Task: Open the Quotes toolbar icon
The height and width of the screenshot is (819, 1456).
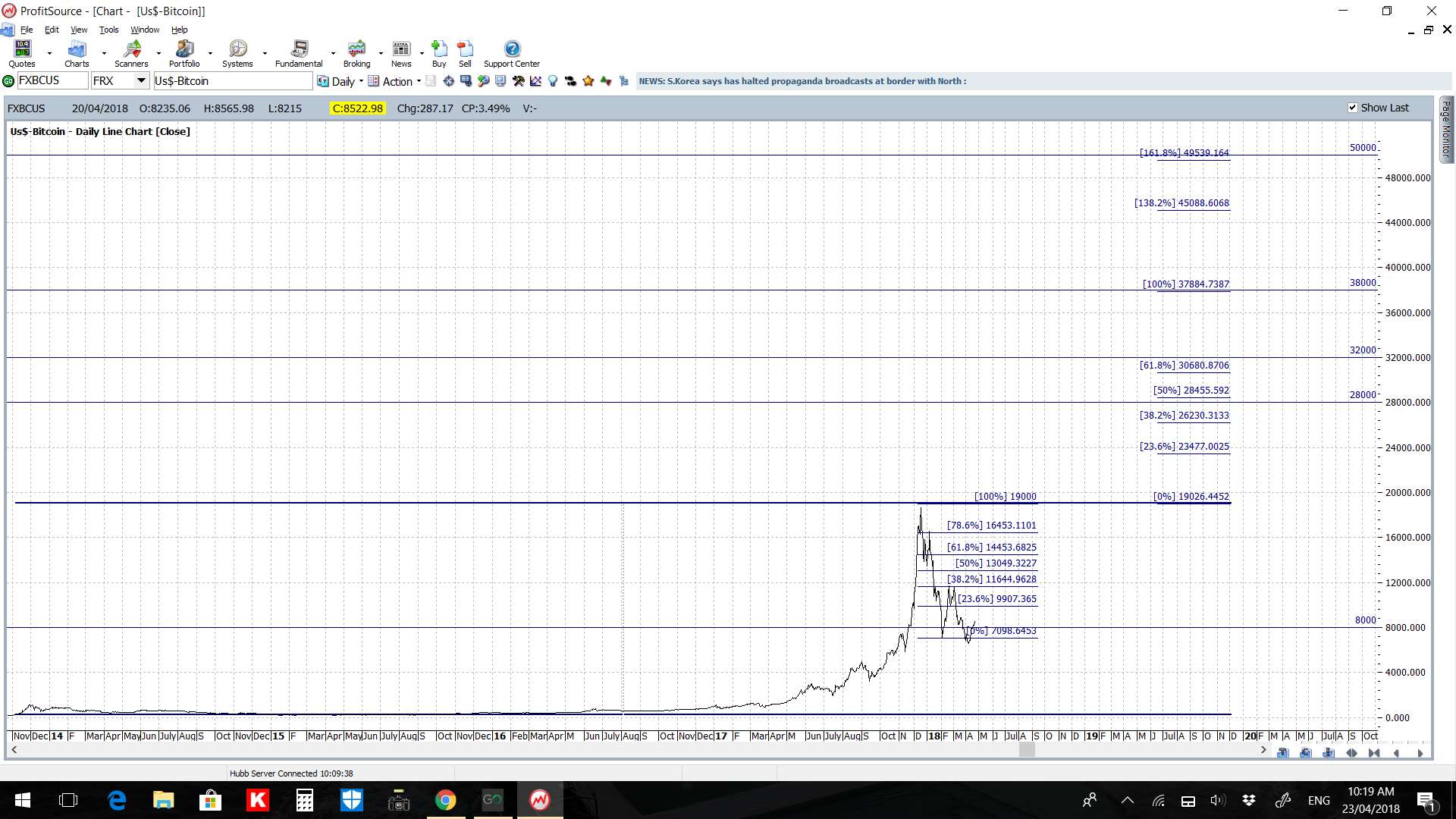Action: click(x=22, y=53)
